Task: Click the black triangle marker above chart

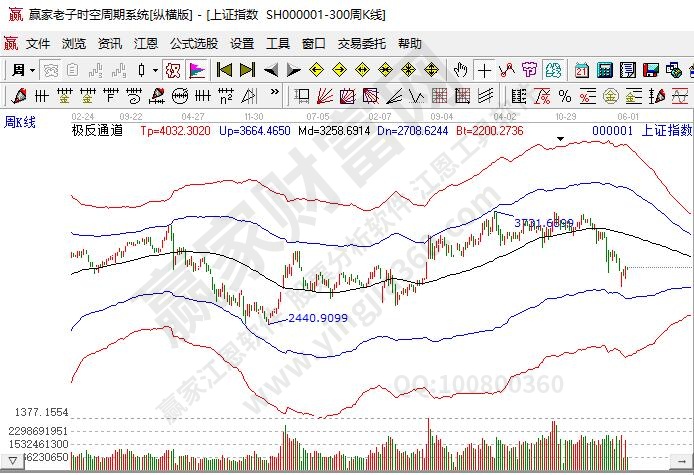Action: click(x=562, y=140)
